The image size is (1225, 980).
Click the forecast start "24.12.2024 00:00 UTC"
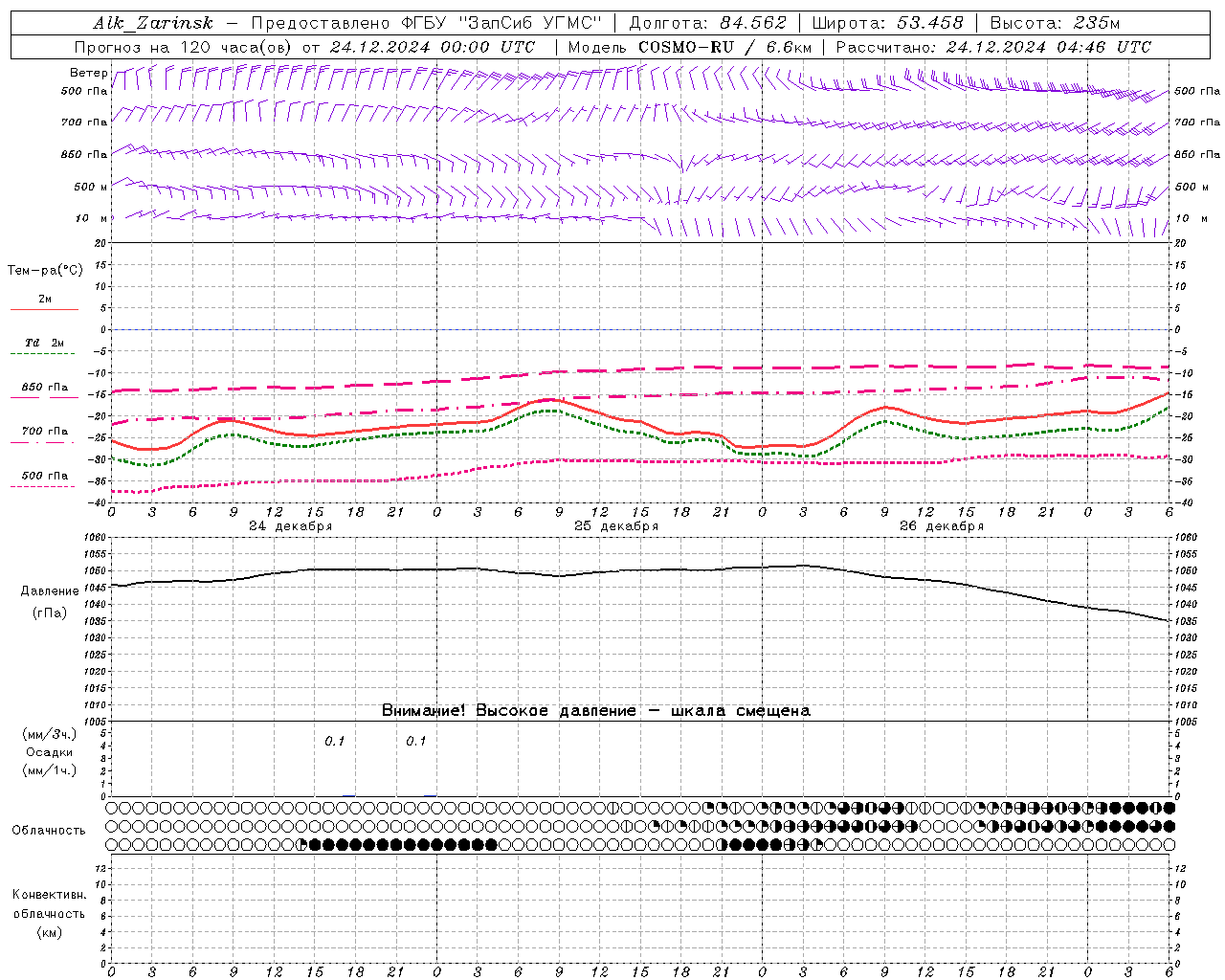click(433, 47)
